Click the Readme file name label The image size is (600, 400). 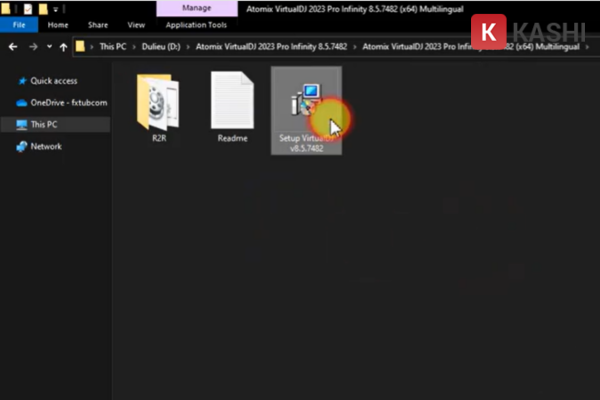232,138
